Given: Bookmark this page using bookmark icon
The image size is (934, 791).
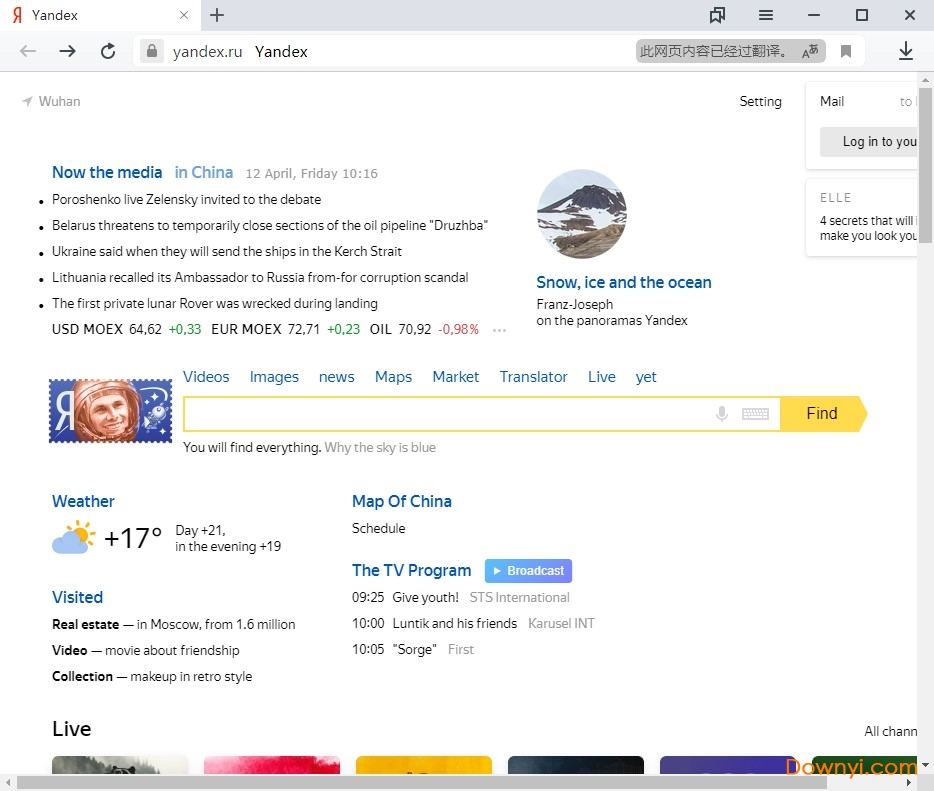Looking at the screenshot, I should coord(846,52).
